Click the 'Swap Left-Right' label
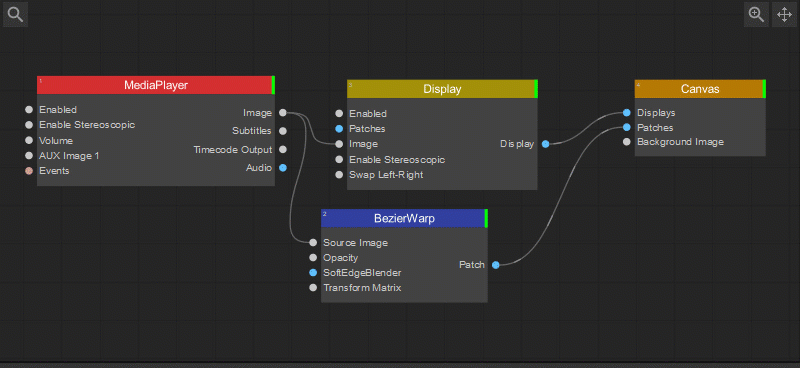The width and height of the screenshot is (800, 368). click(x=386, y=175)
